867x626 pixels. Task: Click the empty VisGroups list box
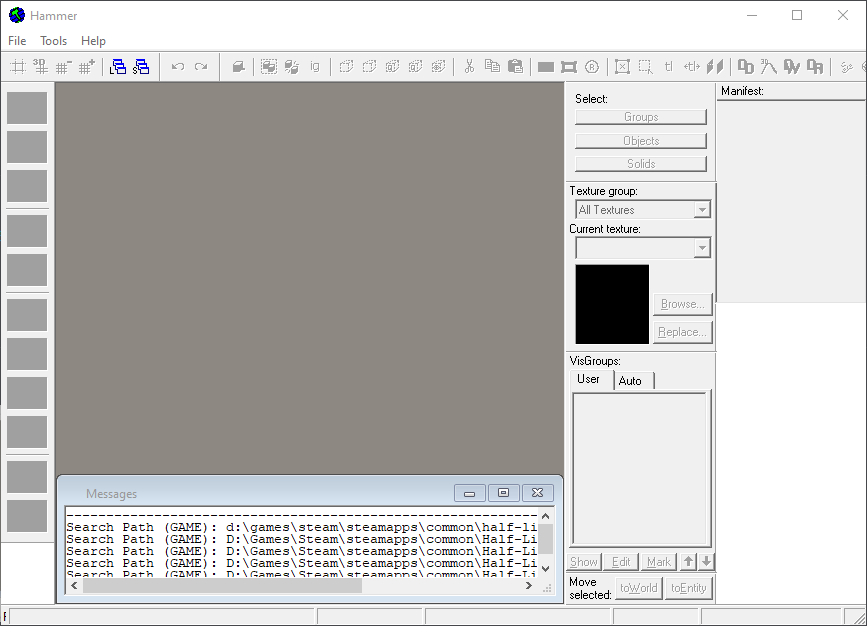[640, 469]
